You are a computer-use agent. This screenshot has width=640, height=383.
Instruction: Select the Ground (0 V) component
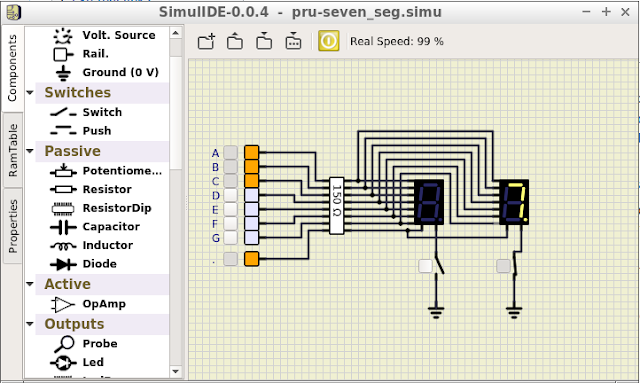pyautogui.click(x=106, y=72)
